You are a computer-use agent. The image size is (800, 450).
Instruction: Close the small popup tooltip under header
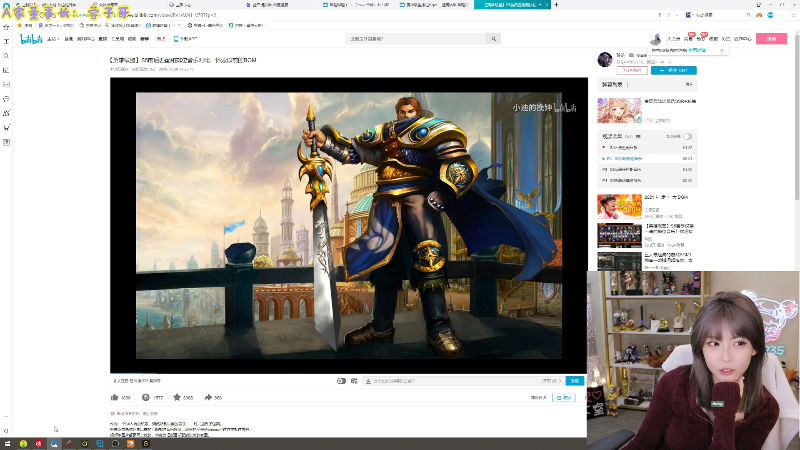point(721,51)
